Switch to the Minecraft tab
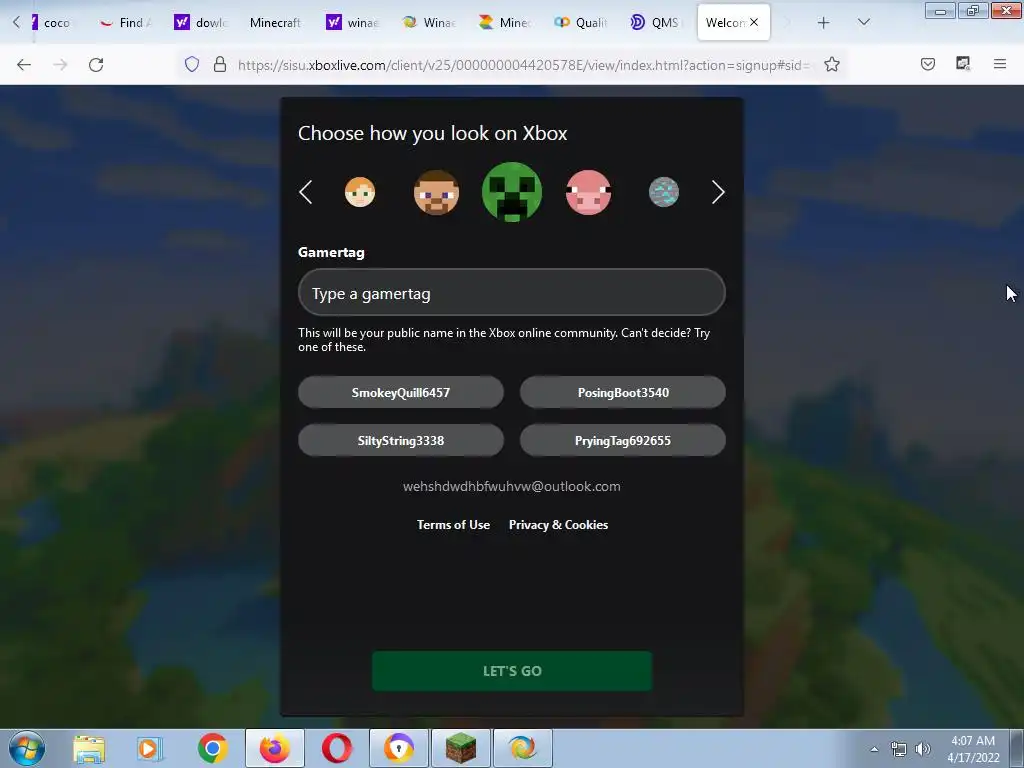Image resolution: width=1024 pixels, height=768 pixels. point(276,22)
